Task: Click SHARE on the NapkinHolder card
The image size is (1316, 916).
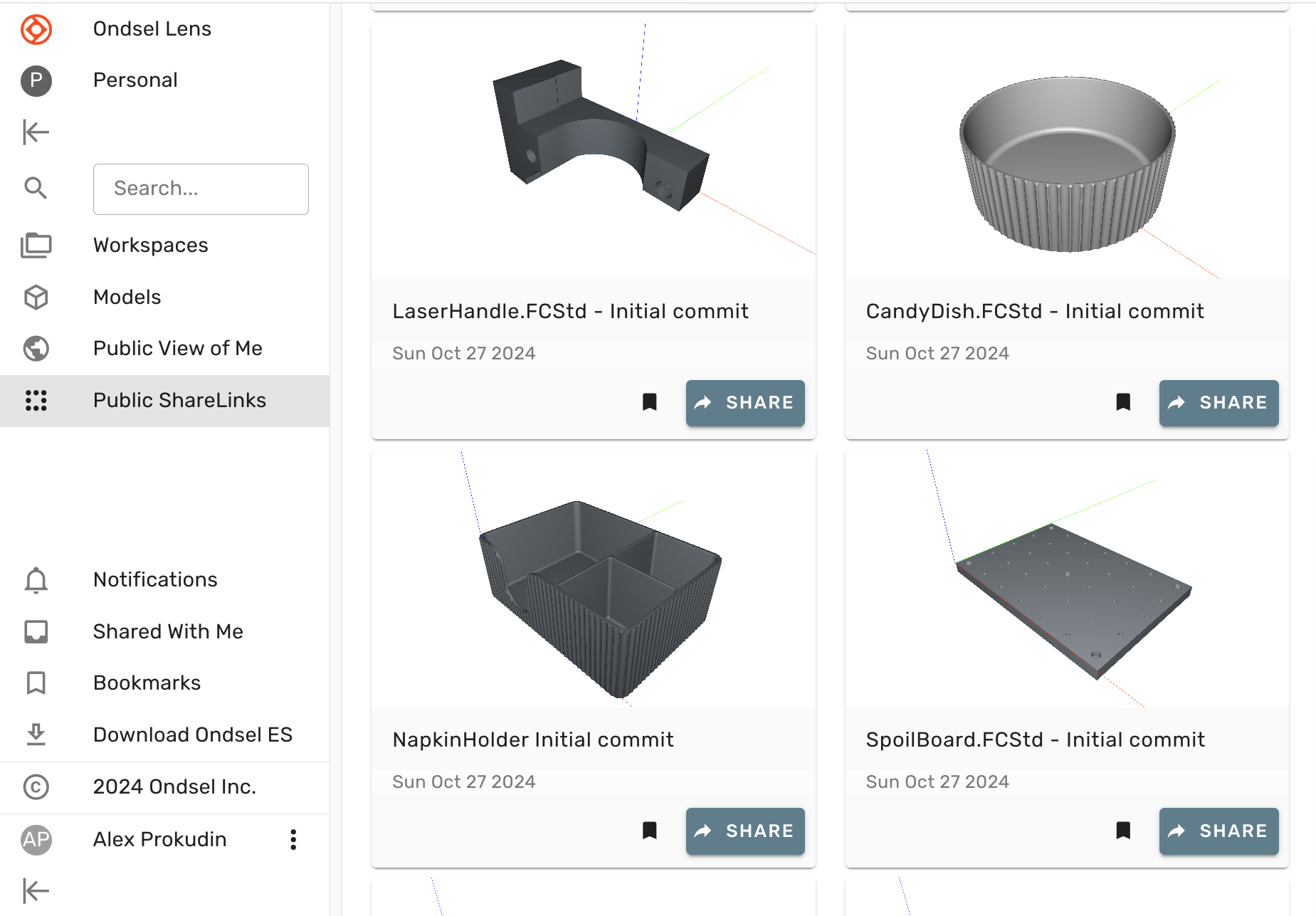Action: pyautogui.click(x=745, y=831)
